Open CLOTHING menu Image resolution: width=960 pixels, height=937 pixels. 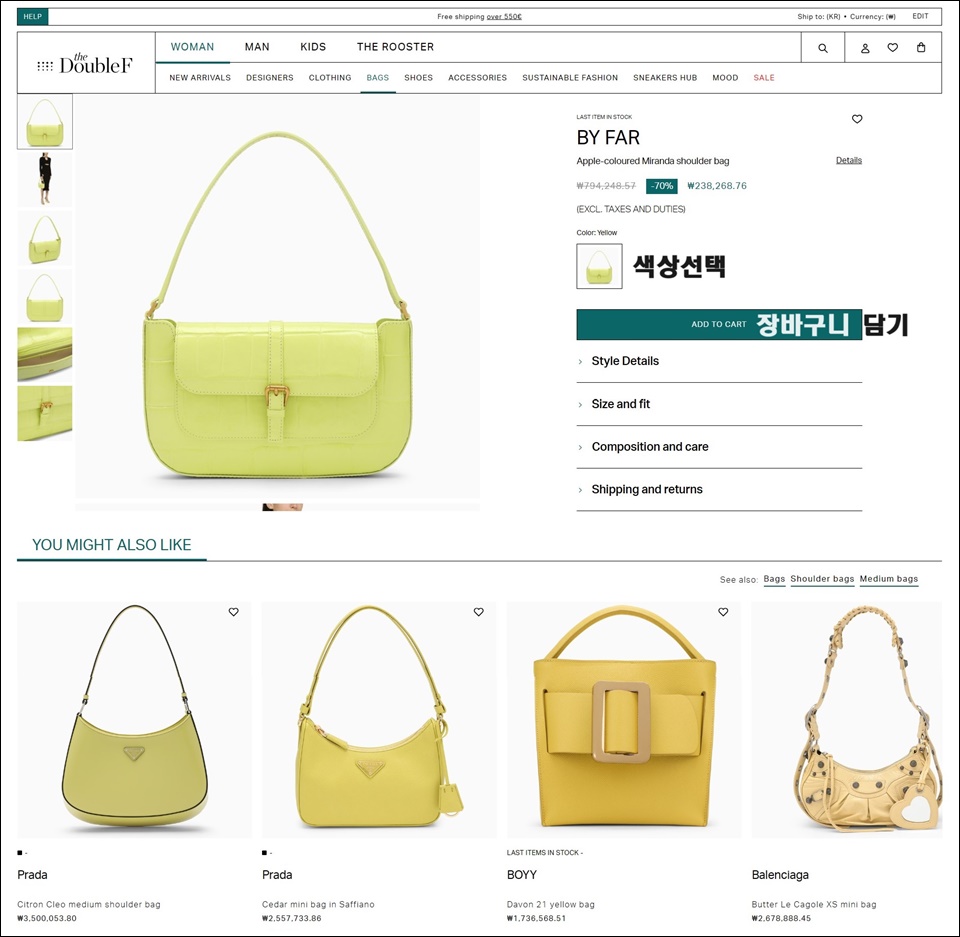330,78
